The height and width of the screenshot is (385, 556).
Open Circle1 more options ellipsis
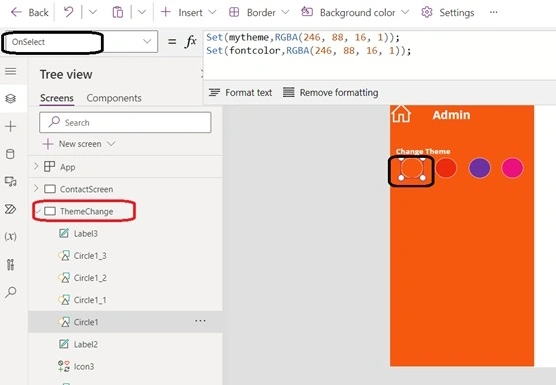[200, 321]
